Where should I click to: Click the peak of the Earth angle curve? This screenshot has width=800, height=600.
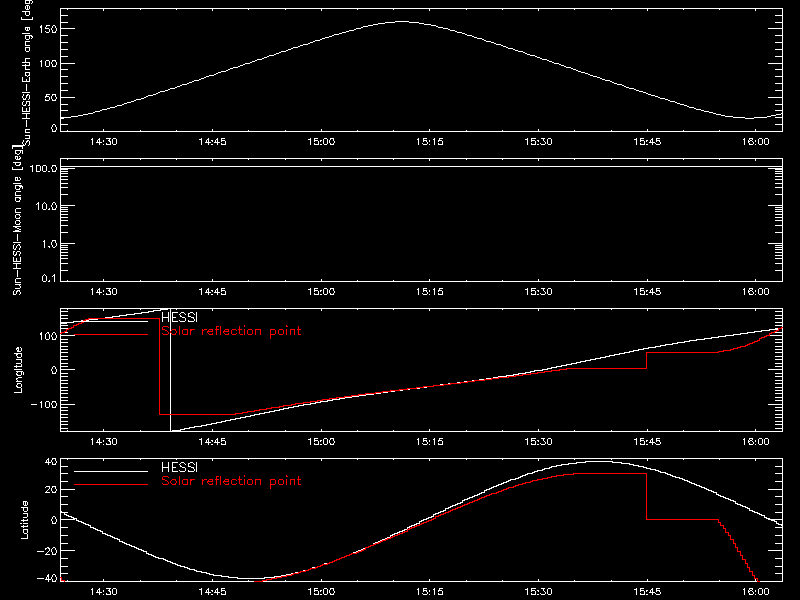click(402, 21)
